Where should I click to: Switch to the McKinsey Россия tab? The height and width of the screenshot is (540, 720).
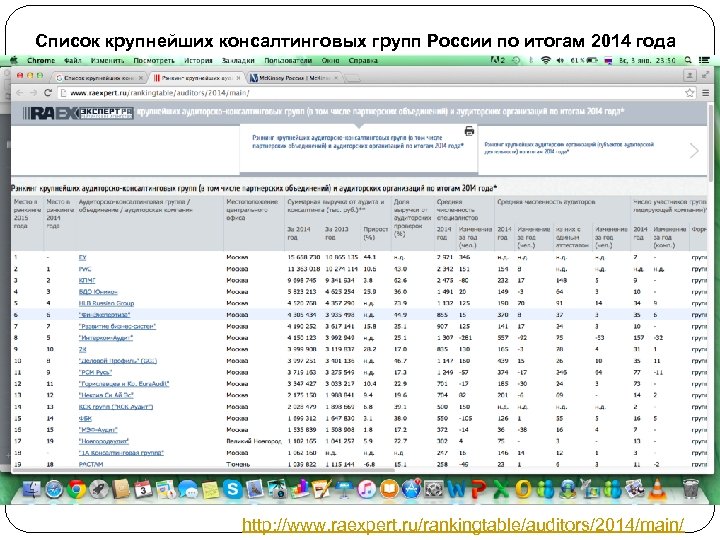click(293, 78)
